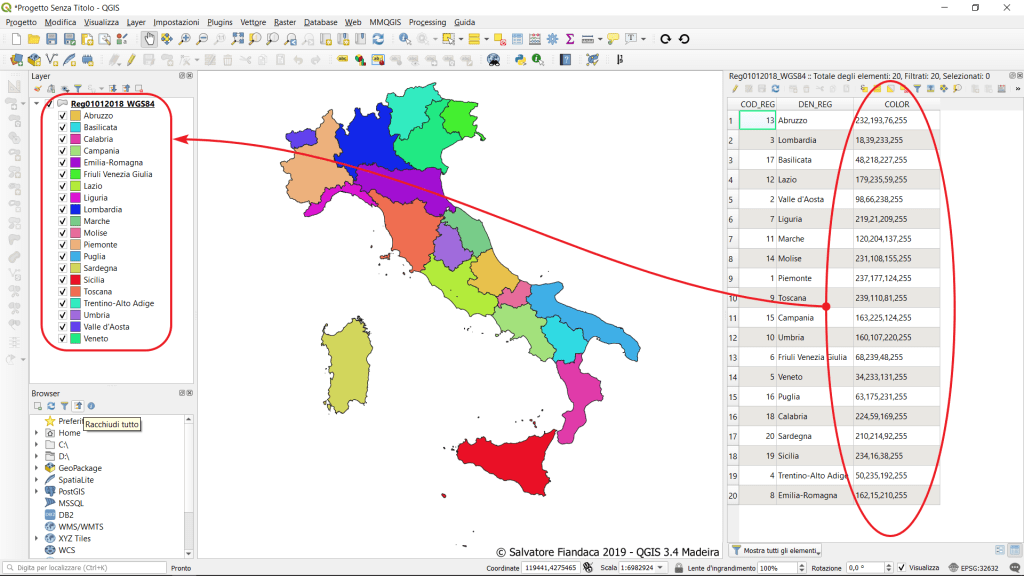Click the Save Project floppy icon
Viewport: 1024px width, 576px height.
point(52,39)
